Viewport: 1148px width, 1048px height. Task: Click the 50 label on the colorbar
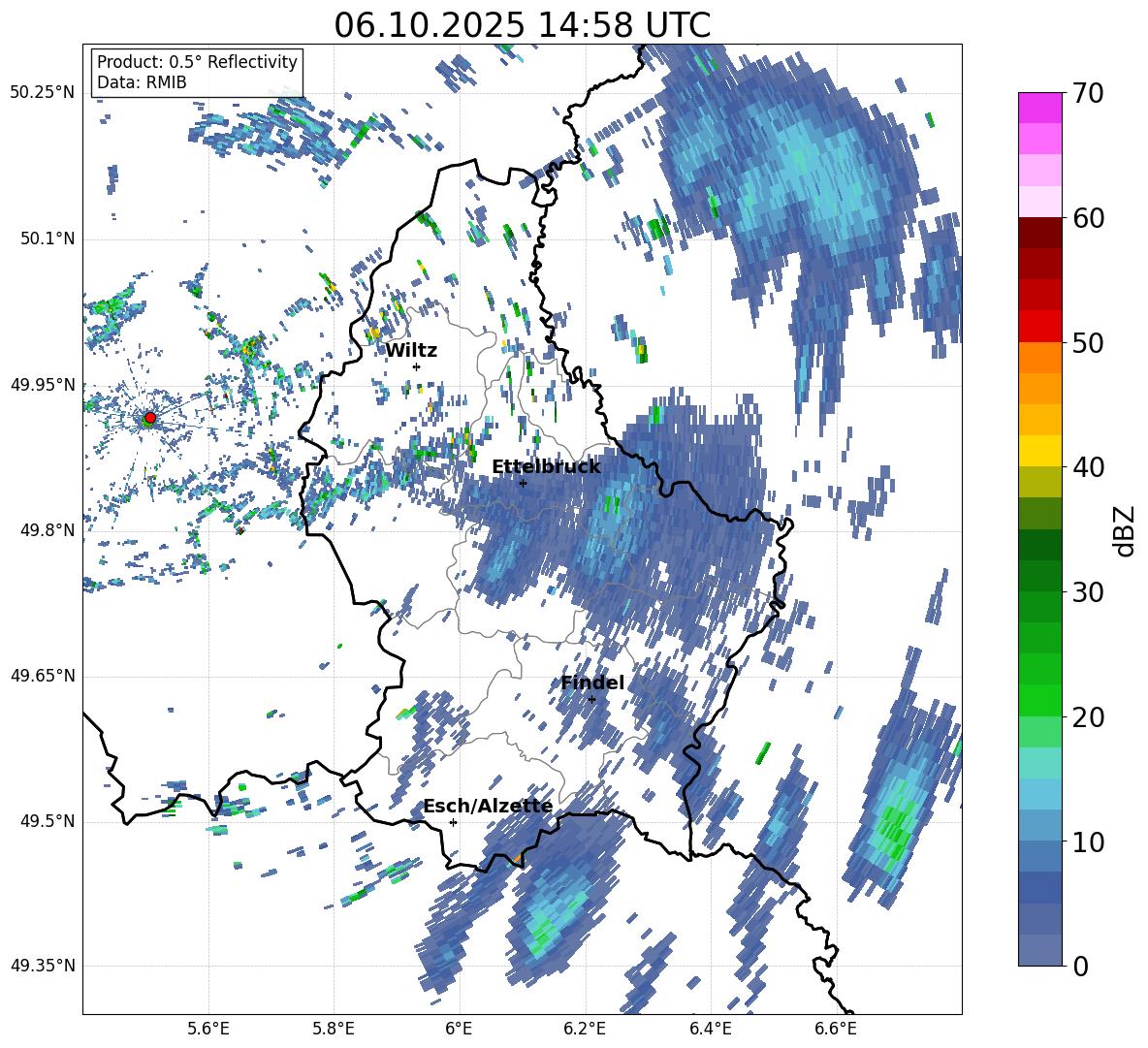pyautogui.click(x=1088, y=342)
